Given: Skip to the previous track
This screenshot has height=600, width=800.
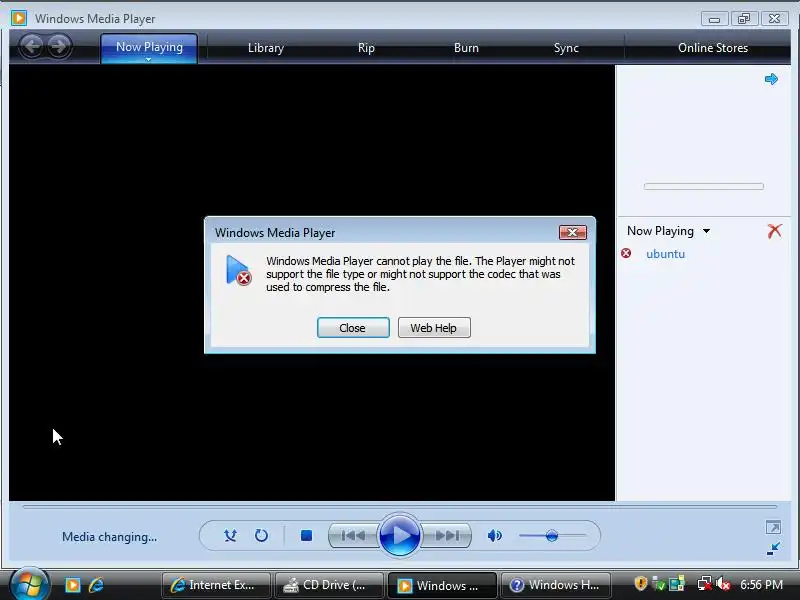Looking at the screenshot, I should 353,535.
